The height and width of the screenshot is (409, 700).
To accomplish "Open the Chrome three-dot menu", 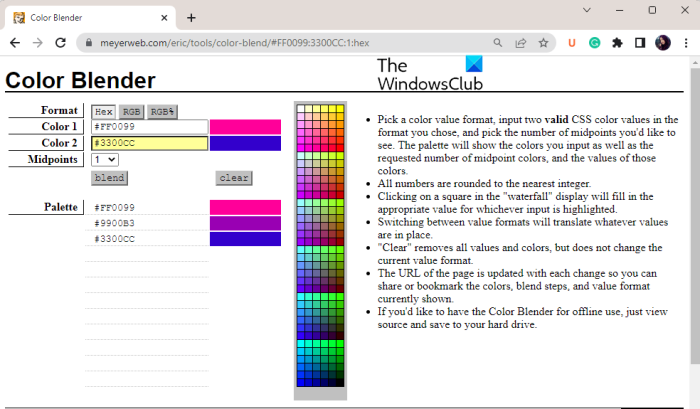I will (686, 43).
